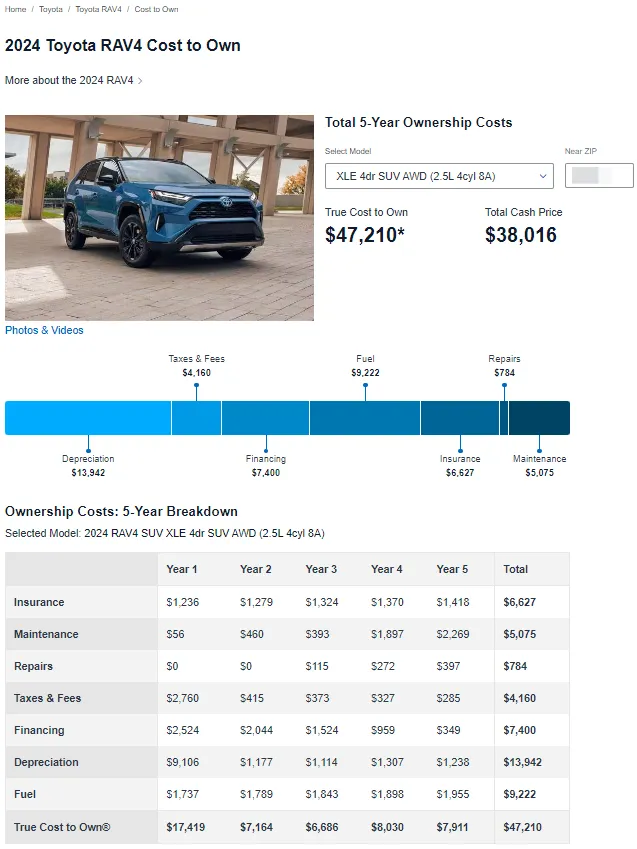637x849 pixels.
Task: Select the Insurance bar segment
Action: [x=459, y=418]
